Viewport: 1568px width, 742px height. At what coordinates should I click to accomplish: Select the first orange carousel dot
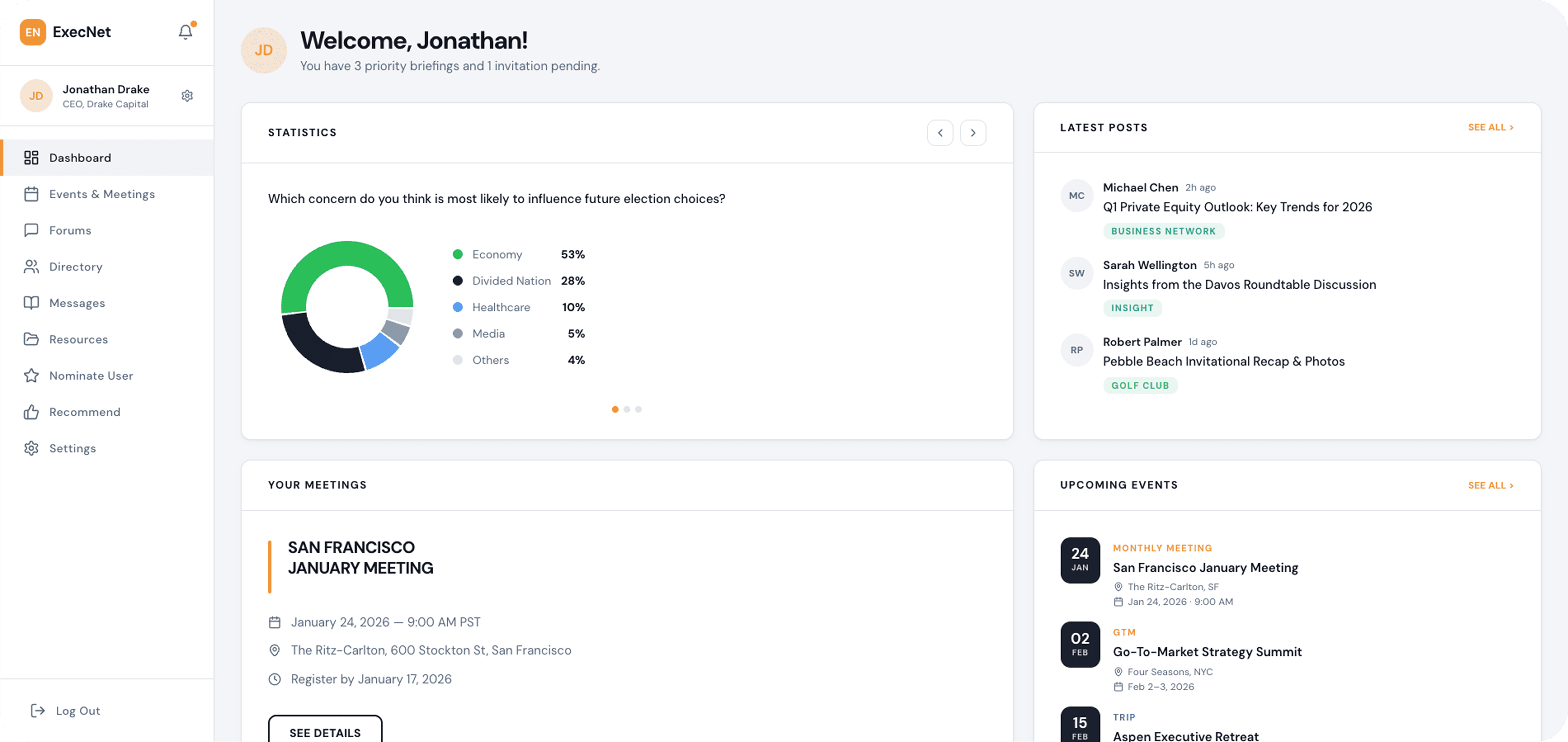(615, 409)
